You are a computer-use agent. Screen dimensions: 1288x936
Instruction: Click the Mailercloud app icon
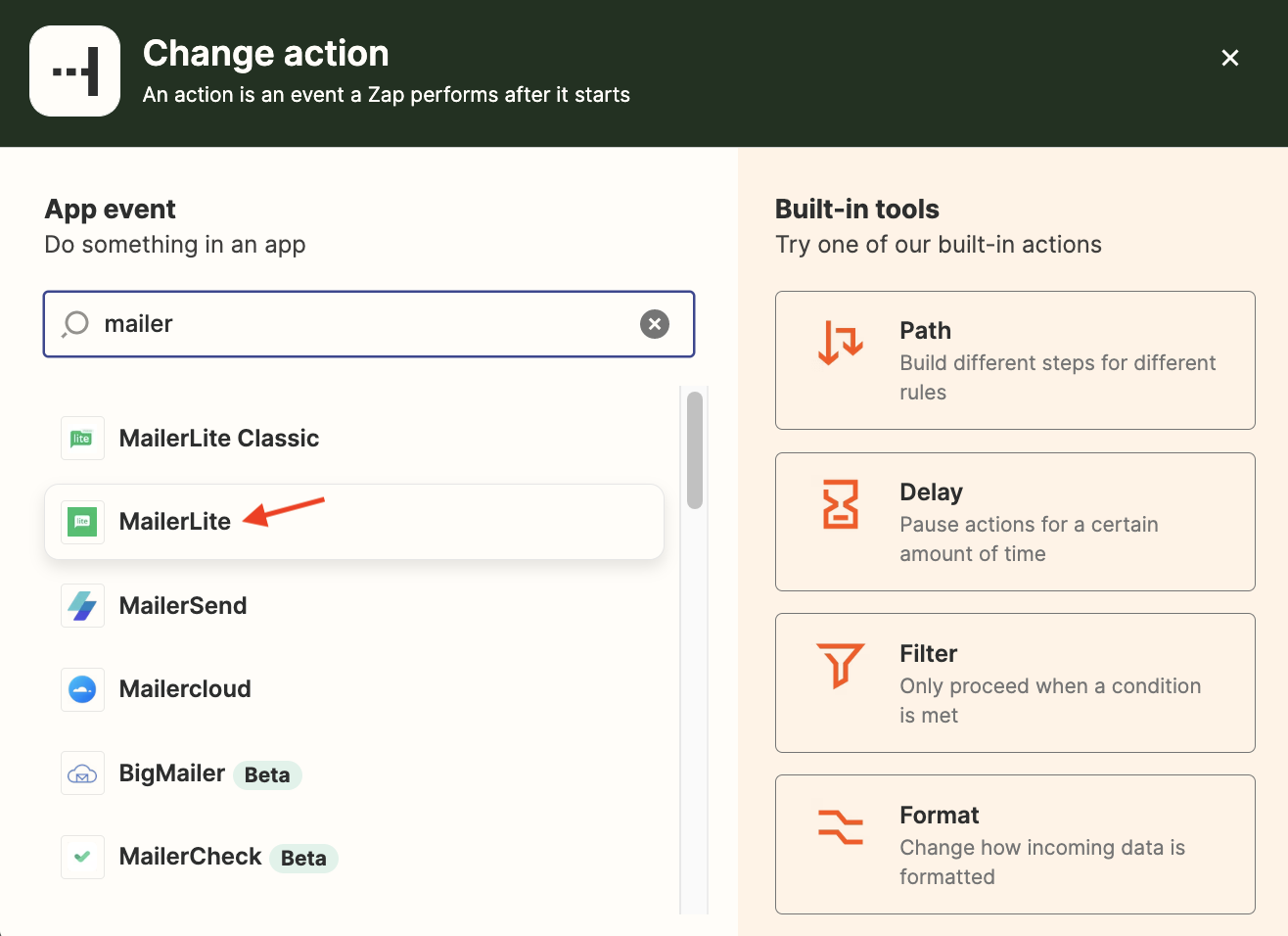click(x=82, y=689)
